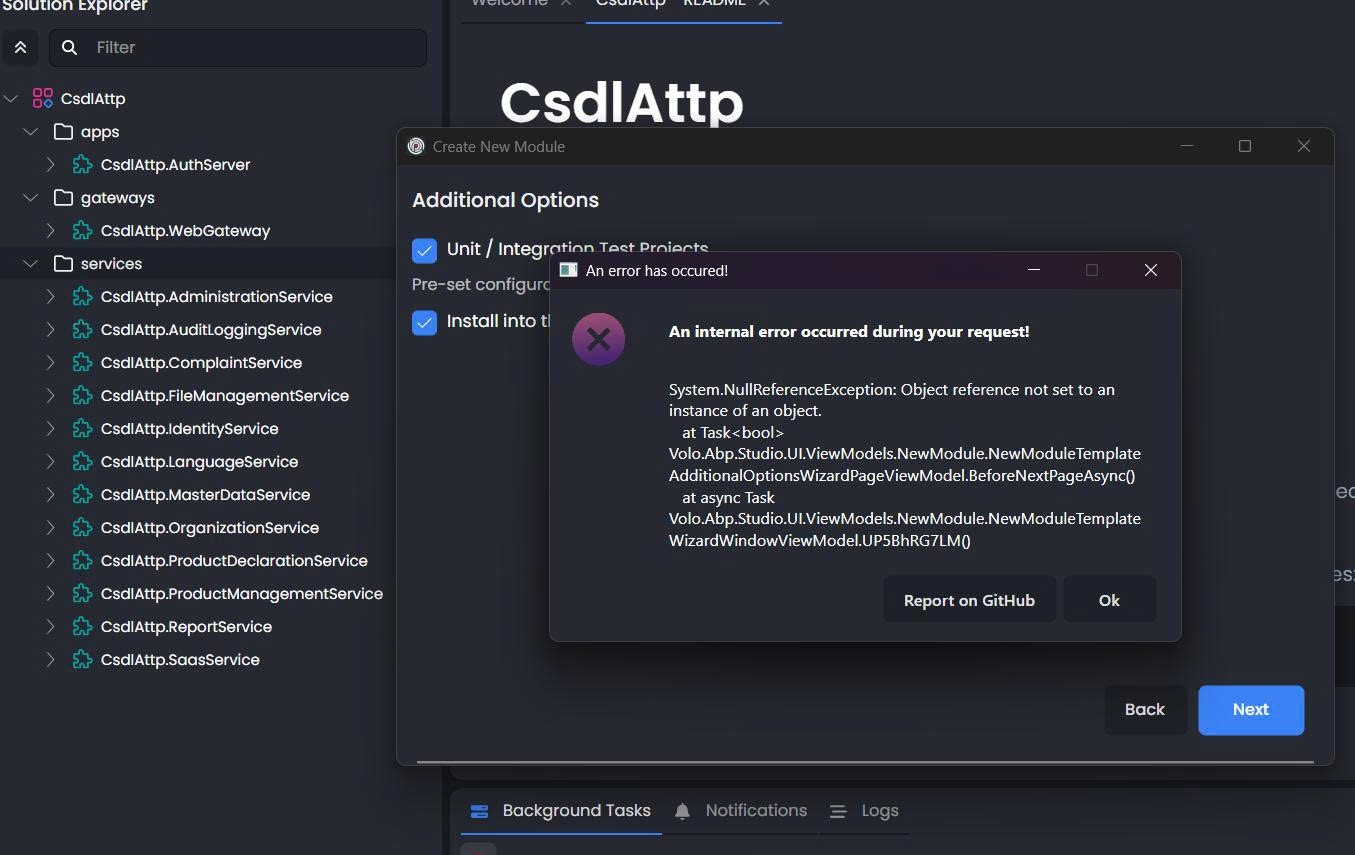1355x855 pixels.
Task: Click the CsdlAttp.AuthServer module icon
Action: 82,164
